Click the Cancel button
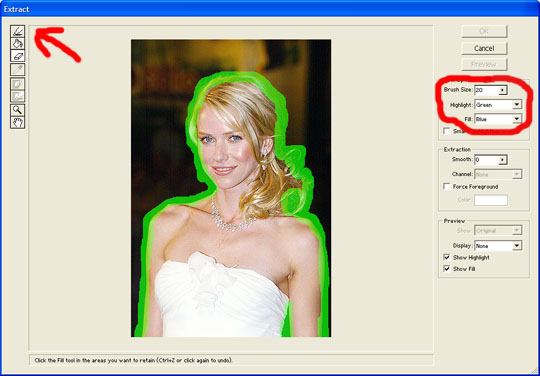This screenshot has width=540, height=376. pos(484,49)
